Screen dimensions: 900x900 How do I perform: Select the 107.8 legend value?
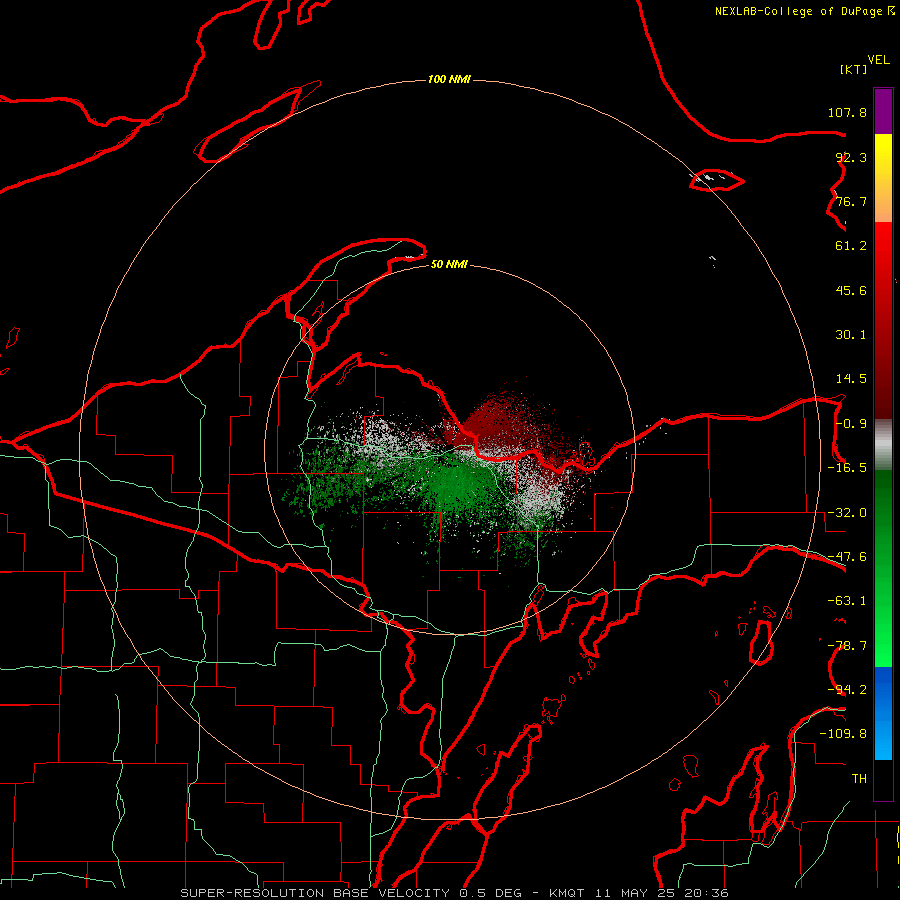point(847,112)
